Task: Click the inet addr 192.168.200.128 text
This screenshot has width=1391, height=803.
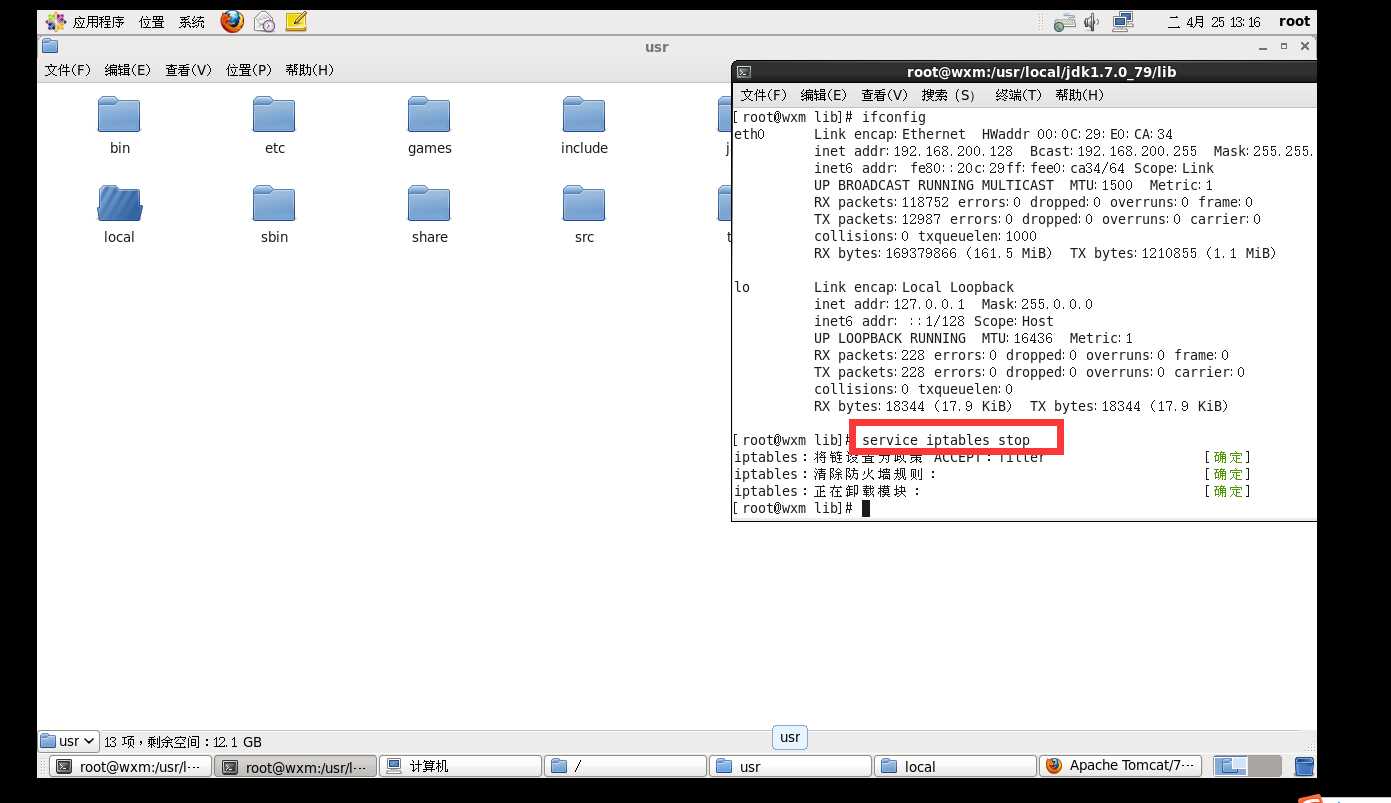Action: pyautogui.click(x=913, y=151)
